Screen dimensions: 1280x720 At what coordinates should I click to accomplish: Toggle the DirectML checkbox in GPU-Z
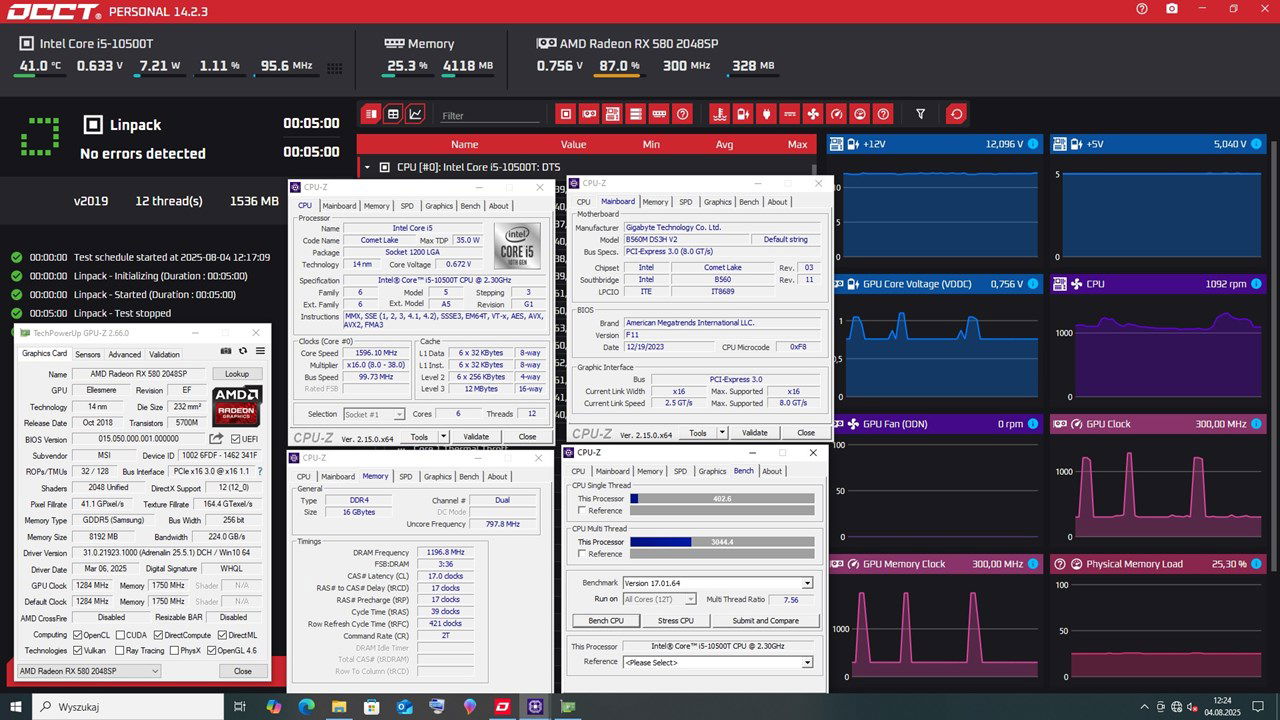click(x=222, y=635)
